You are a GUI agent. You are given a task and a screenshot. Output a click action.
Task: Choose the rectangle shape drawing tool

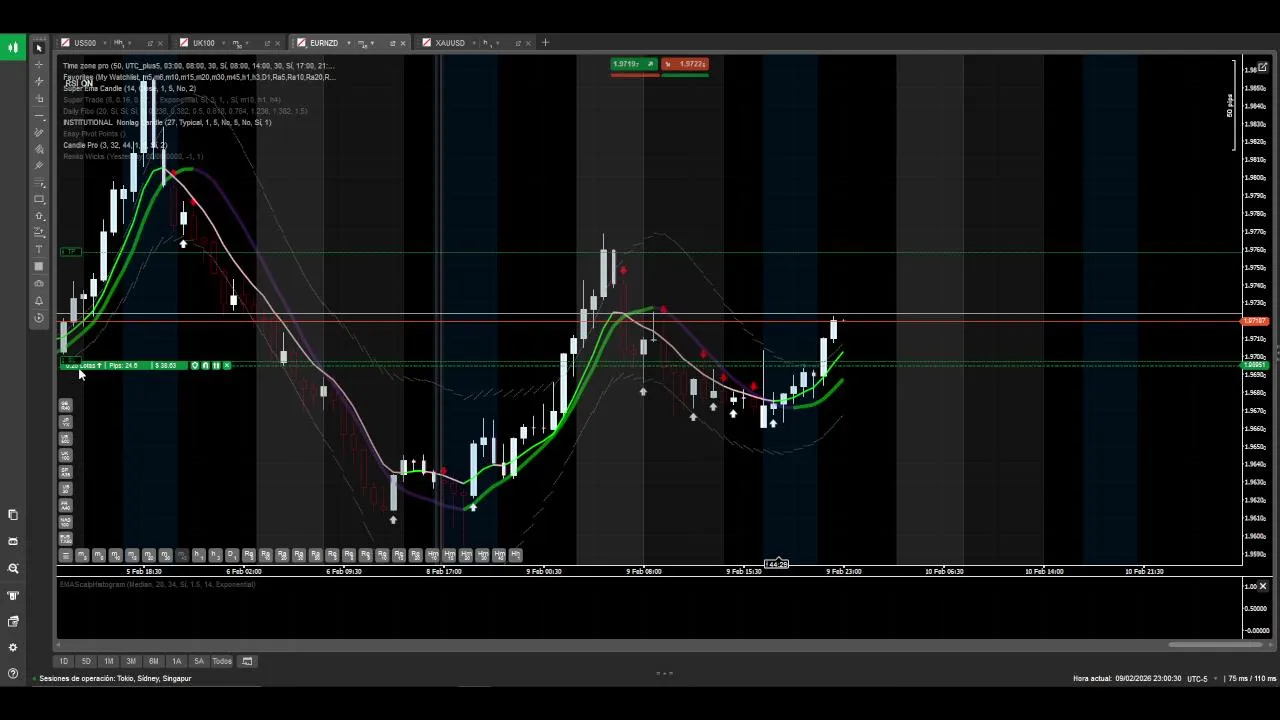39,199
